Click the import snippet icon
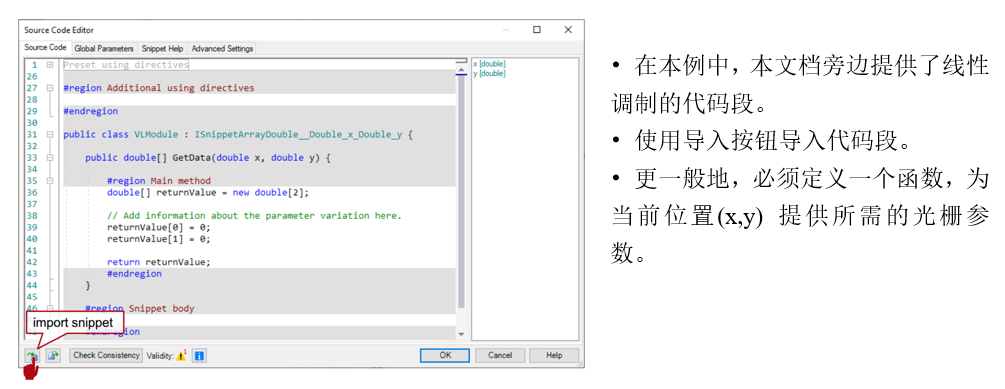Image resolution: width=1005 pixels, height=389 pixels. [x=32, y=356]
